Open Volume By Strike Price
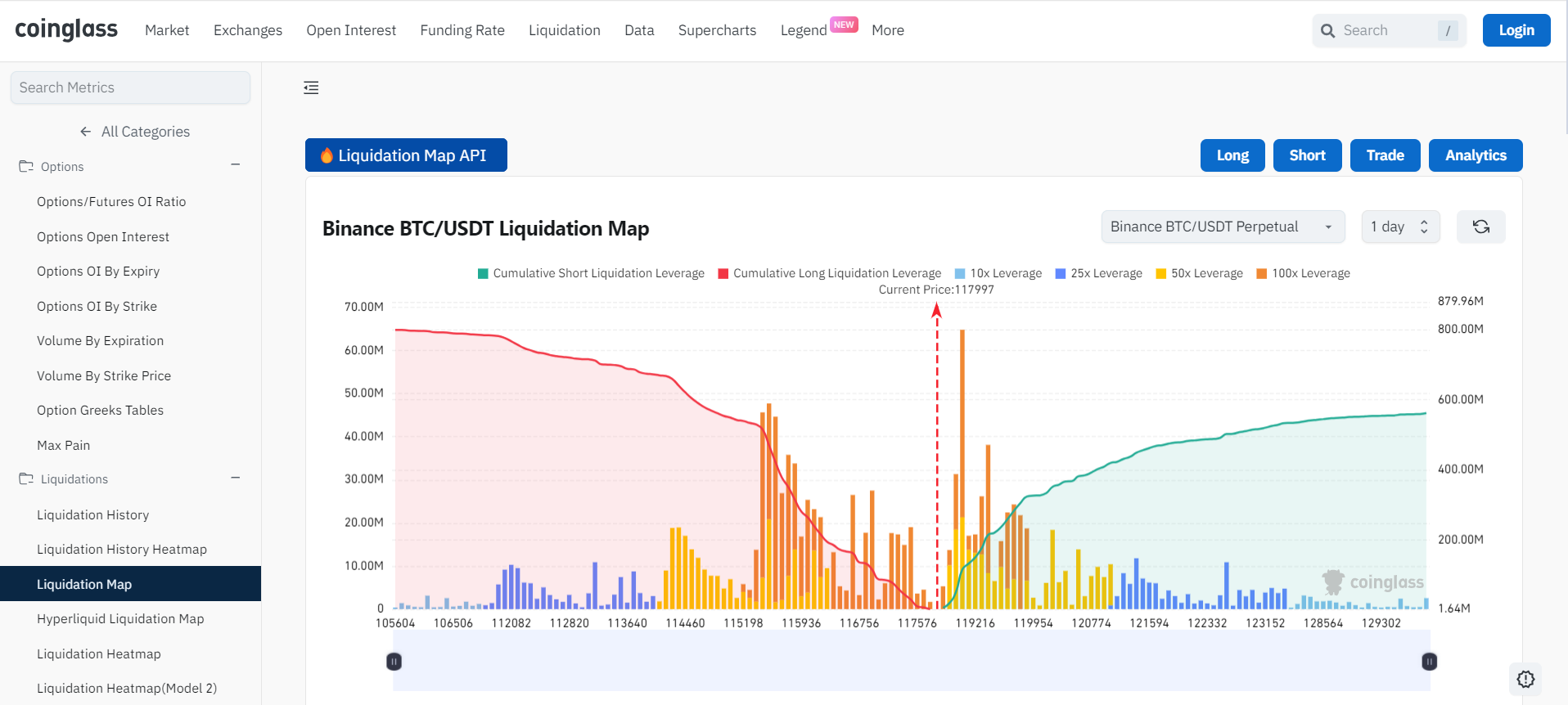Screen dimensions: 1568x705 (104, 375)
